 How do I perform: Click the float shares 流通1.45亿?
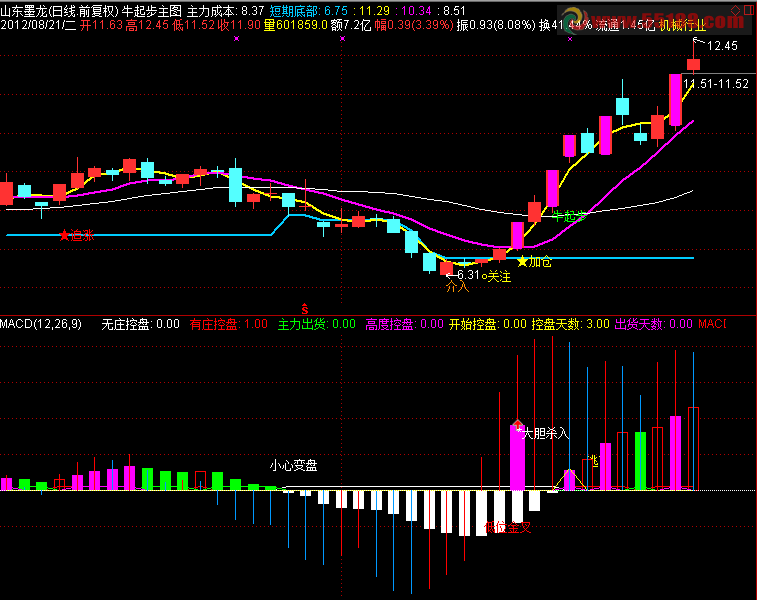click(x=625, y=25)
